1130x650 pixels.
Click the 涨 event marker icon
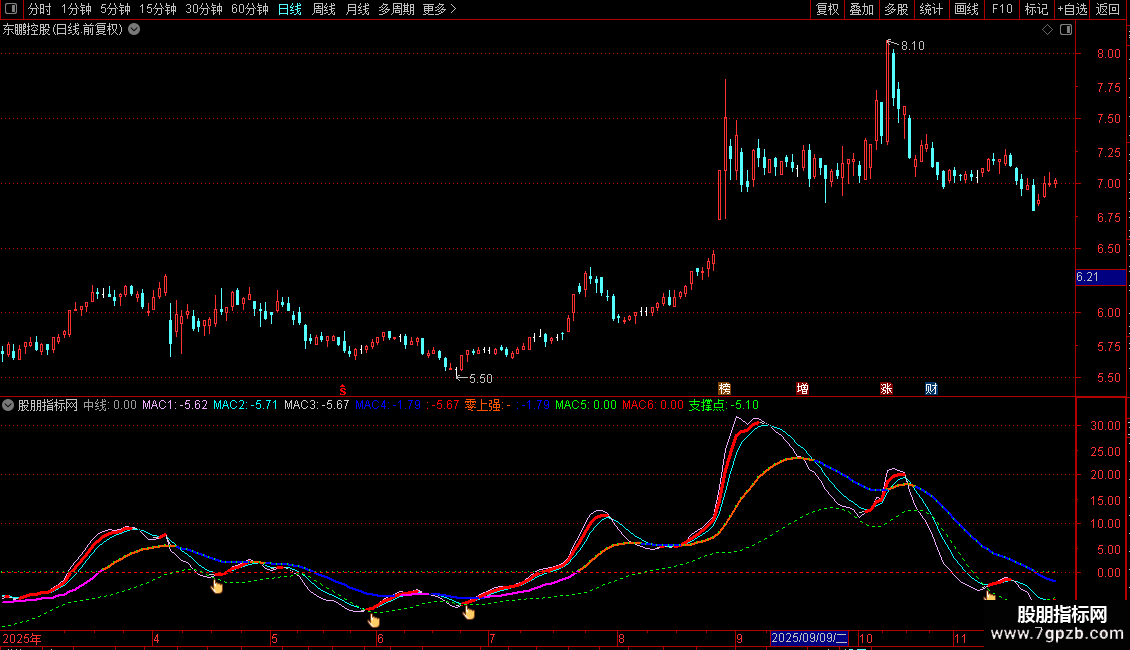click(886, 388)
